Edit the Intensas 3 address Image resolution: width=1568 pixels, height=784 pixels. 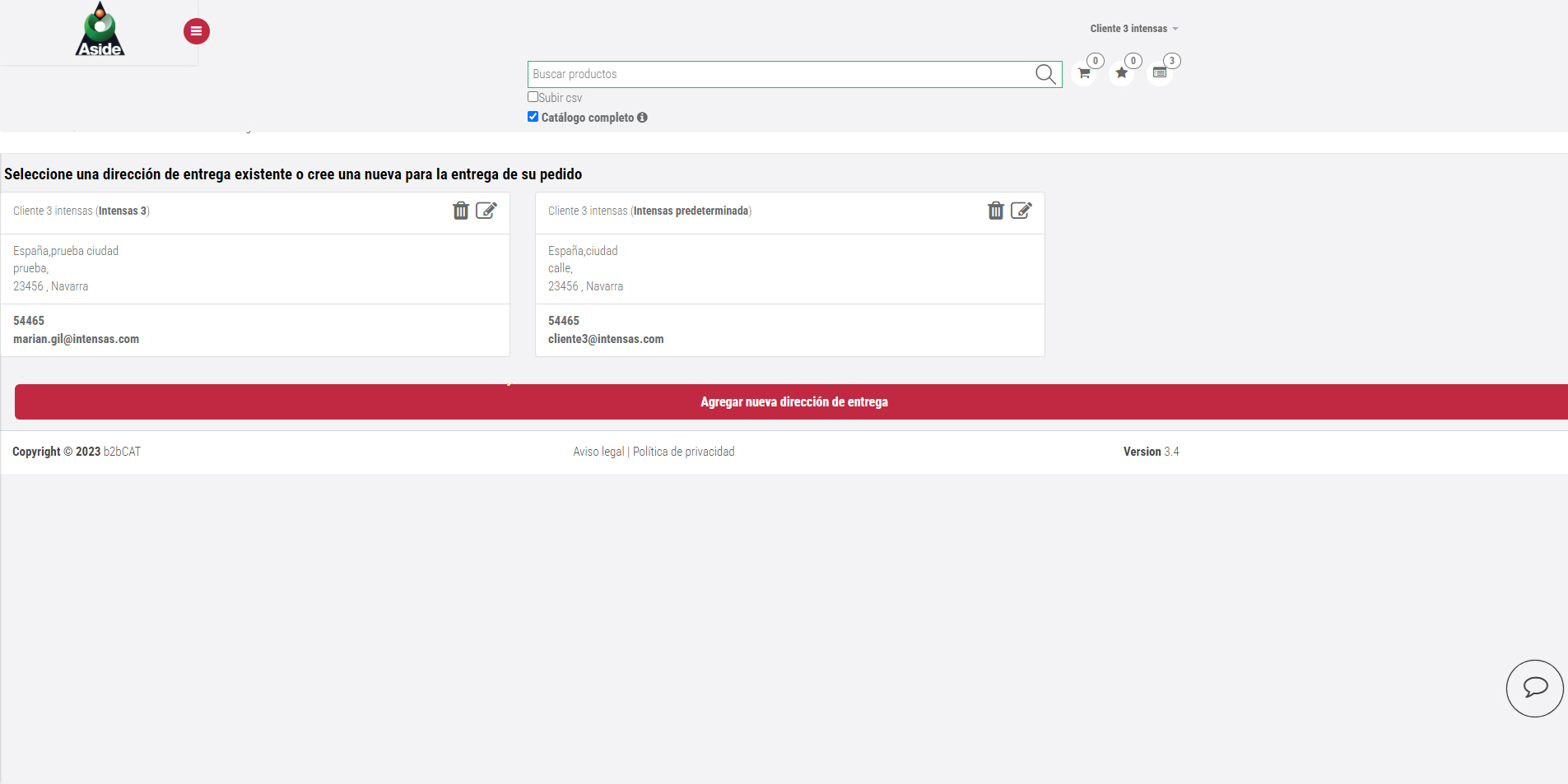pyautogui.click(x=486, y=211)
